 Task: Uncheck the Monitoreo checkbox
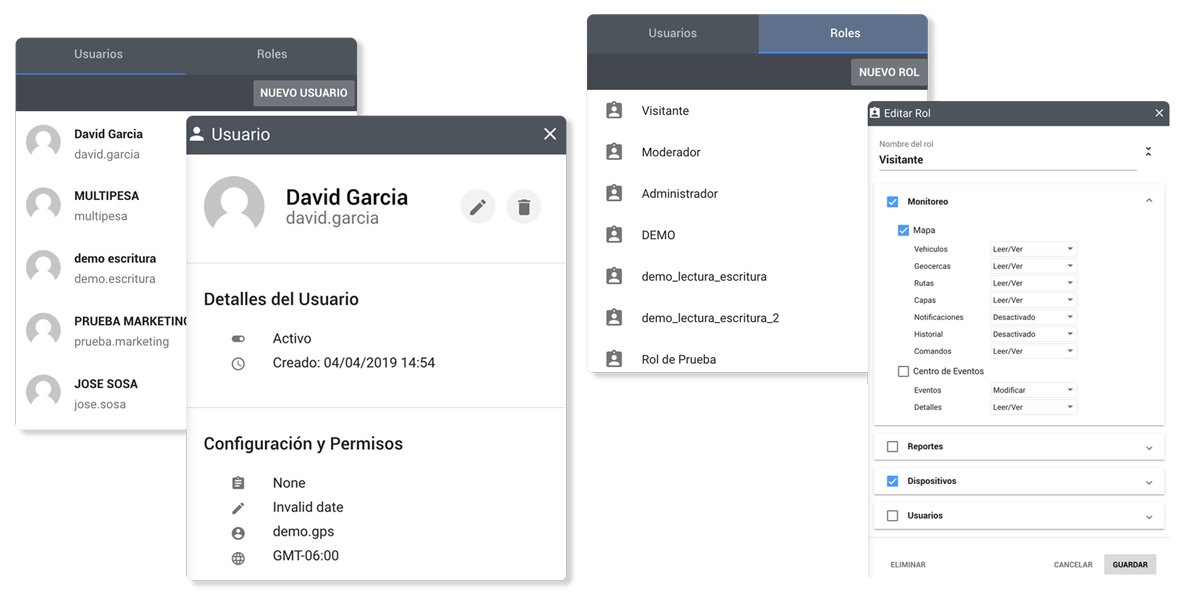893,202
